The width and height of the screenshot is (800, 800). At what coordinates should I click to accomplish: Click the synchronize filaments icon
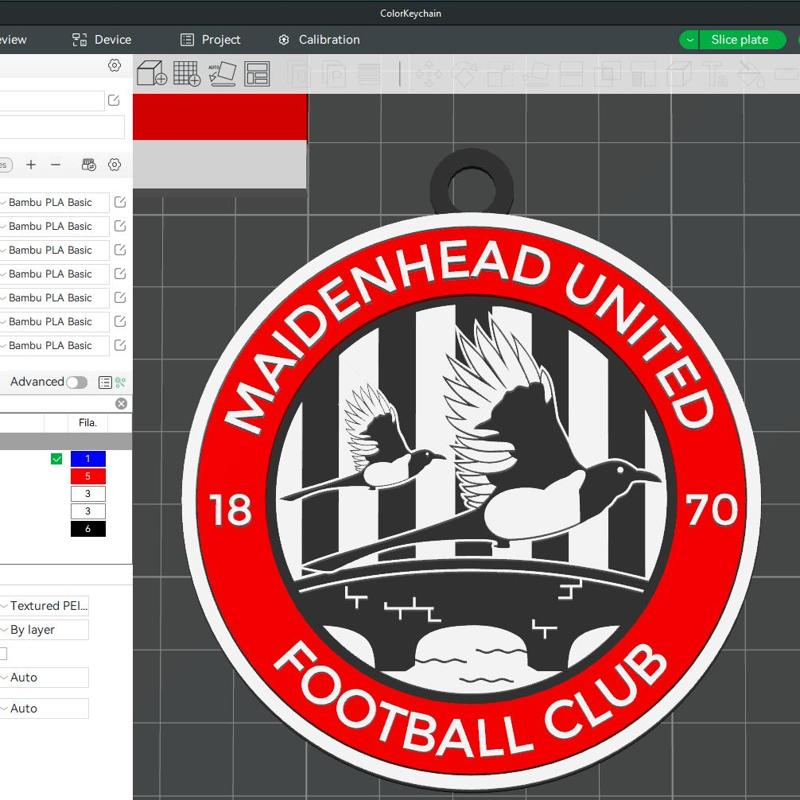(x=87, y=164)
